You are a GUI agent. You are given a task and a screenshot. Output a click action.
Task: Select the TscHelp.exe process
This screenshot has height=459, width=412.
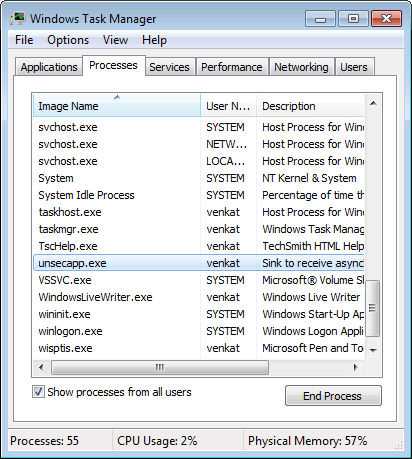pyautogui.click(x=199, y=246)
